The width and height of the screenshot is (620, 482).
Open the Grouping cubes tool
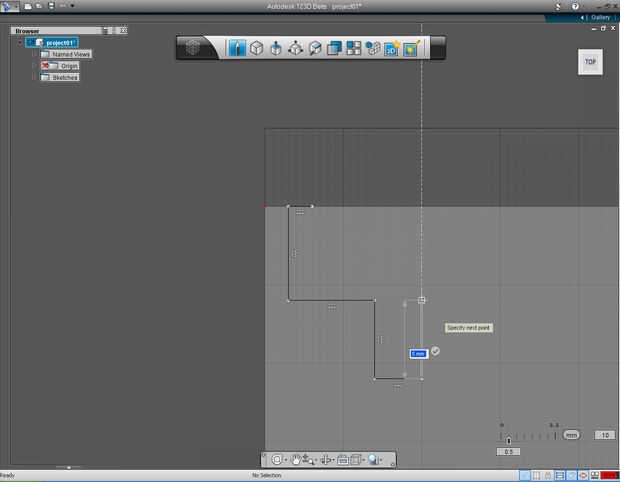pyautogui.click(x=372, y=48)
